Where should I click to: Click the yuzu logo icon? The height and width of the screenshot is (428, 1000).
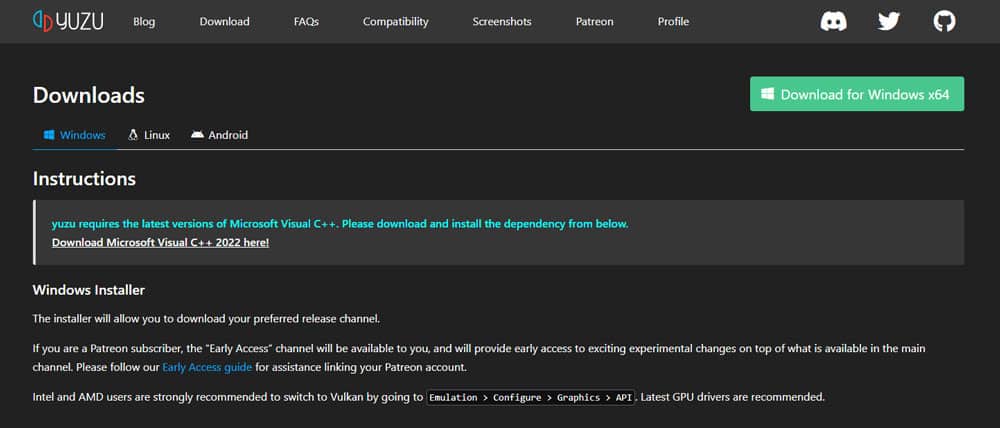(44, 21)
